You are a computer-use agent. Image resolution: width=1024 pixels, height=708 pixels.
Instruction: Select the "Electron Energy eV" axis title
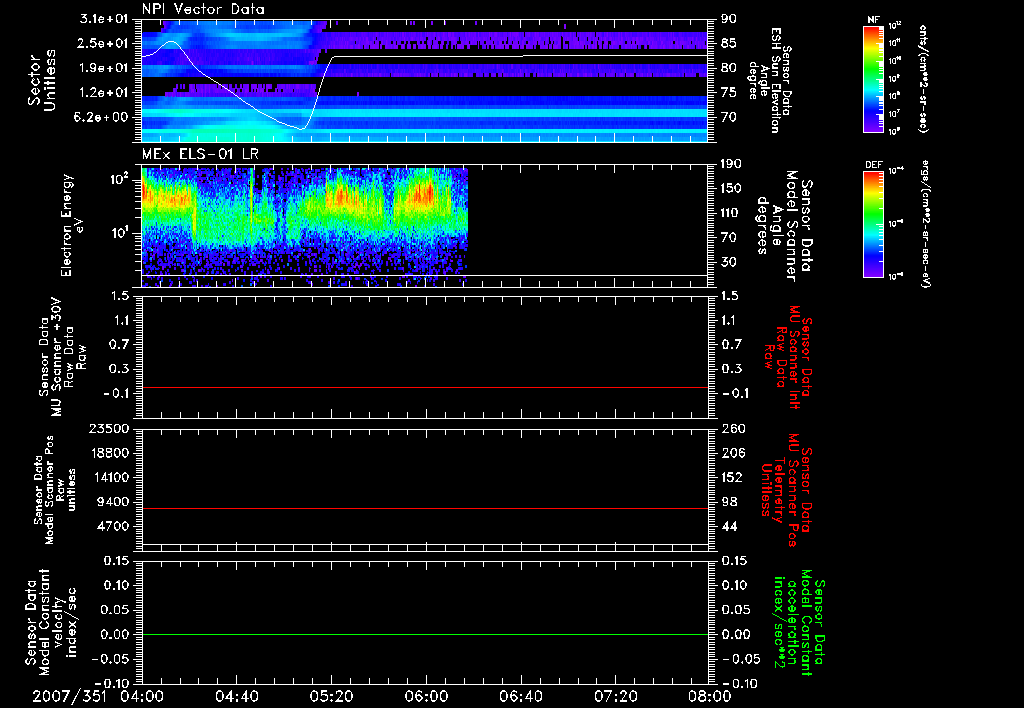point(74,225)
